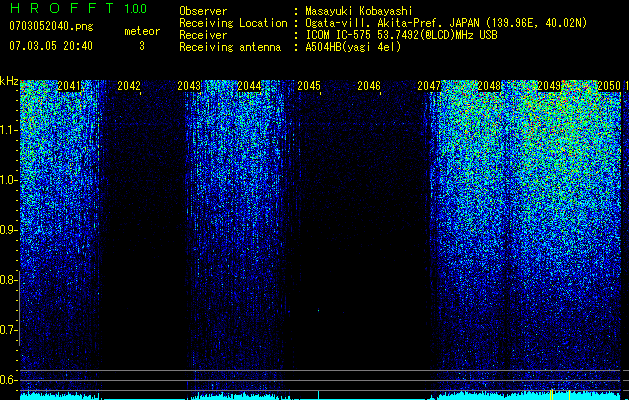
Task: Click the 0.9 kHz axis tick
Action: pos(9,230)
